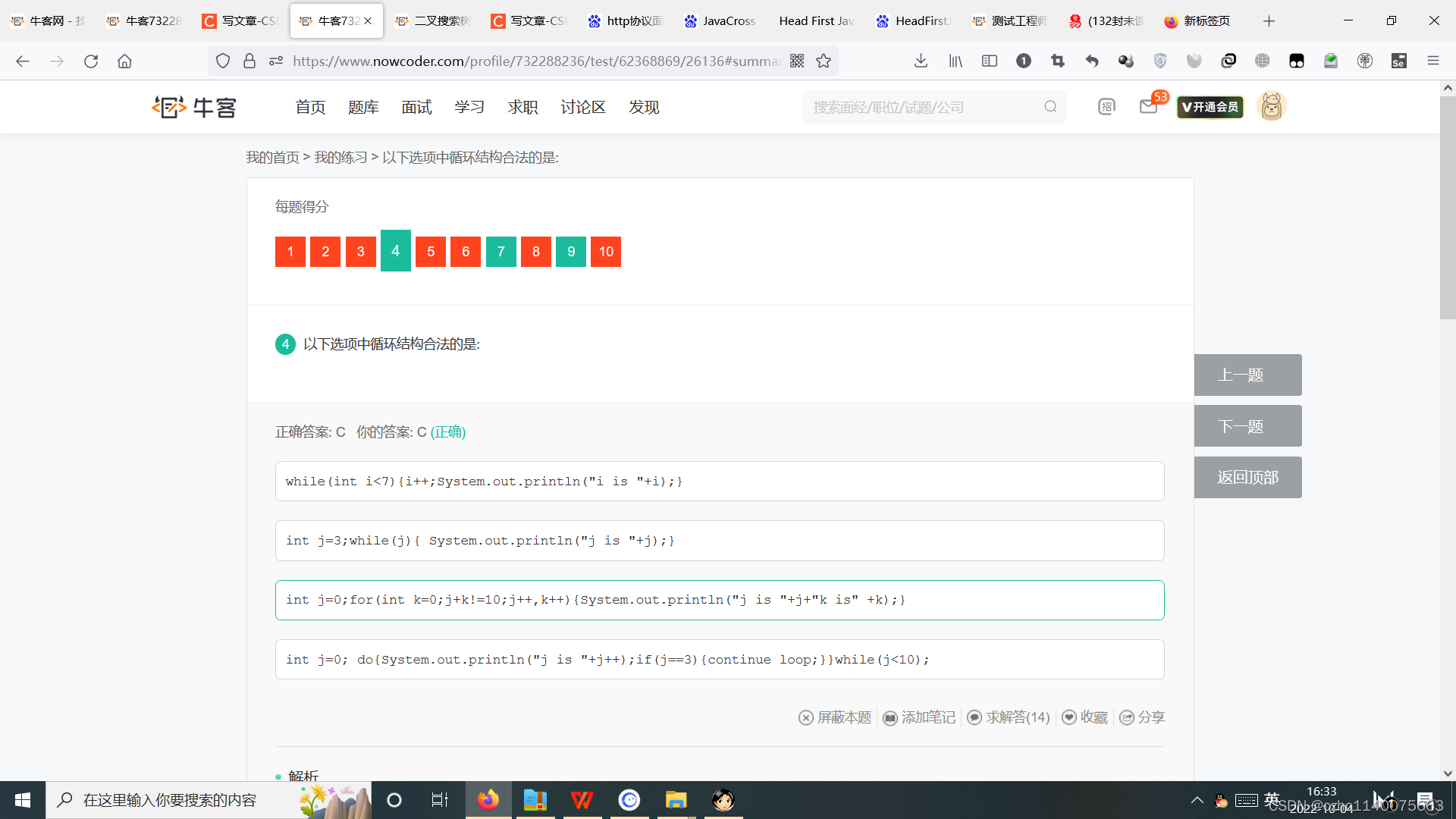Click the Windows Start button
Screen dimensions: 1456x819
point(23,800)
